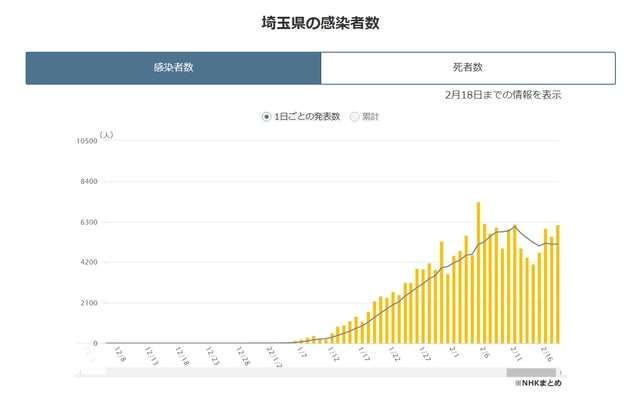Viewport: 640px width, 396px height.
Task: Click the tallest yellow bar in the chart
Action: click(478, 273)
